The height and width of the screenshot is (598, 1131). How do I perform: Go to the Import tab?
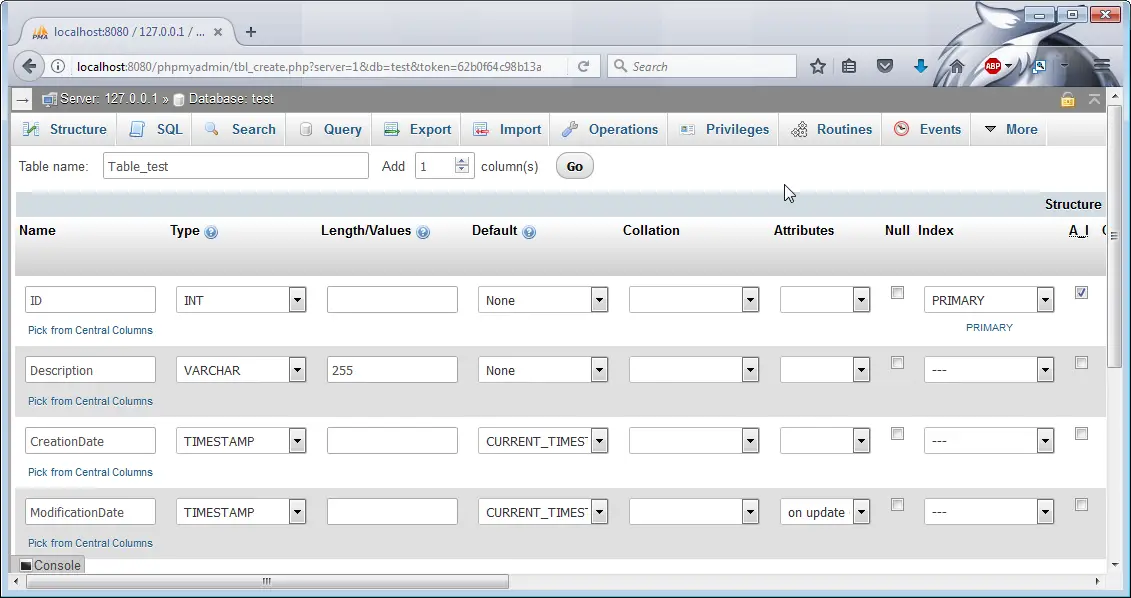coord(506,129)
